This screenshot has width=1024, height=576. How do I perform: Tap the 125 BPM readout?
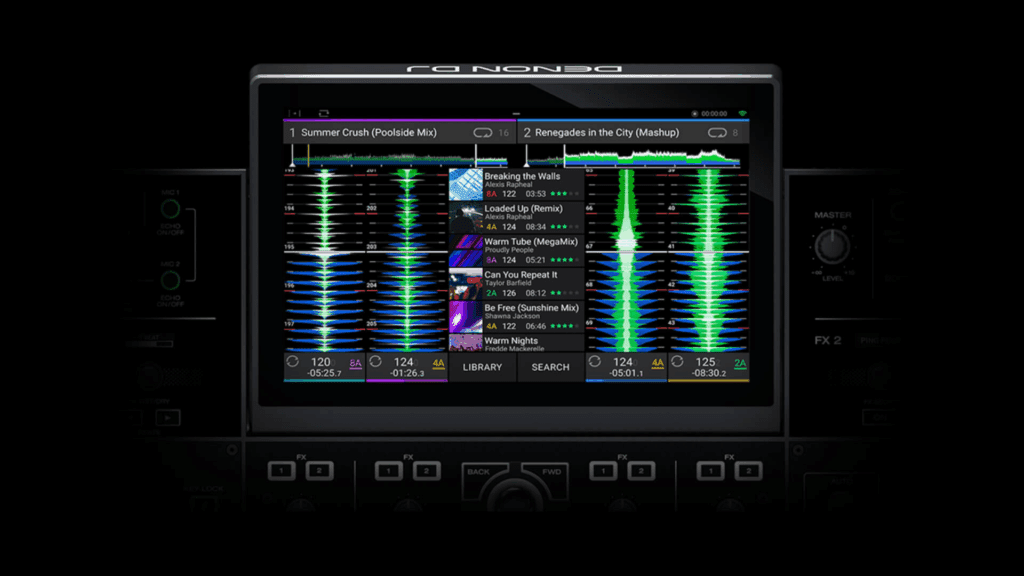[x=705, y=362]
